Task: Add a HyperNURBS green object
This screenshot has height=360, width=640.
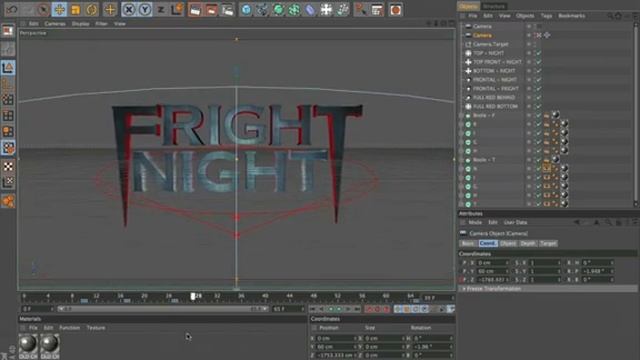Action: point(278,10)
